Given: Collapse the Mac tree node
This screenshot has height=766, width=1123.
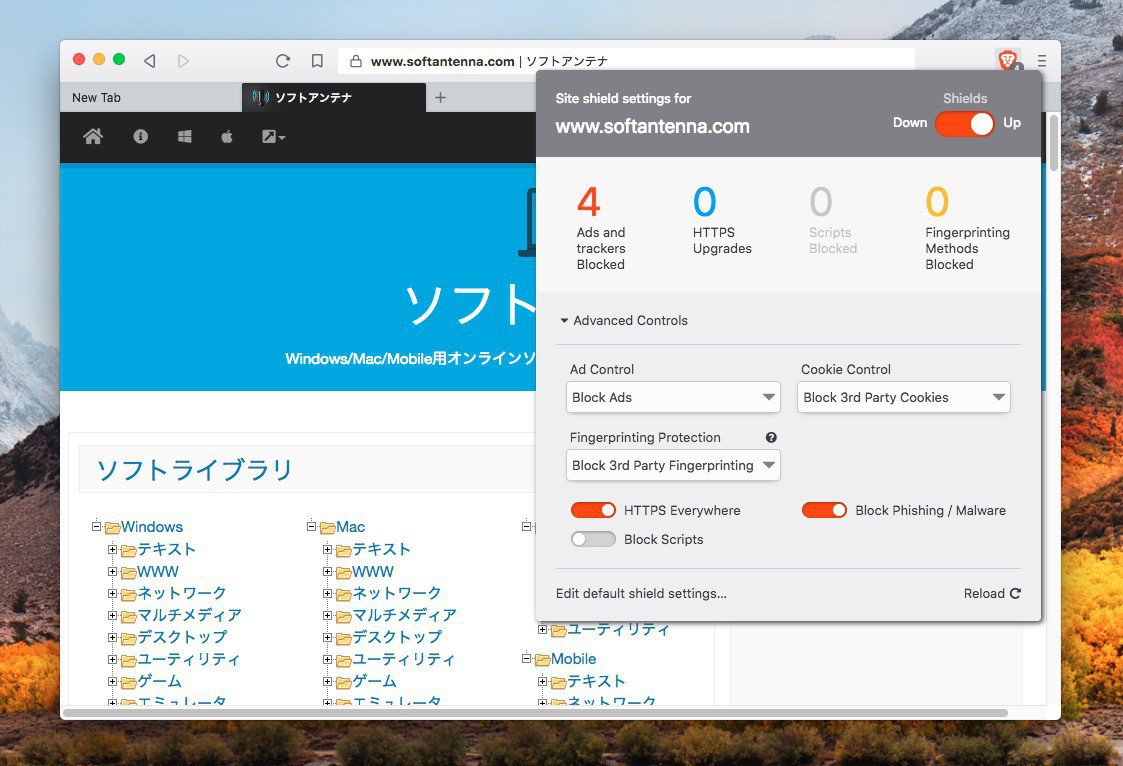Looking at the screenshot, I should coord(312,526).
